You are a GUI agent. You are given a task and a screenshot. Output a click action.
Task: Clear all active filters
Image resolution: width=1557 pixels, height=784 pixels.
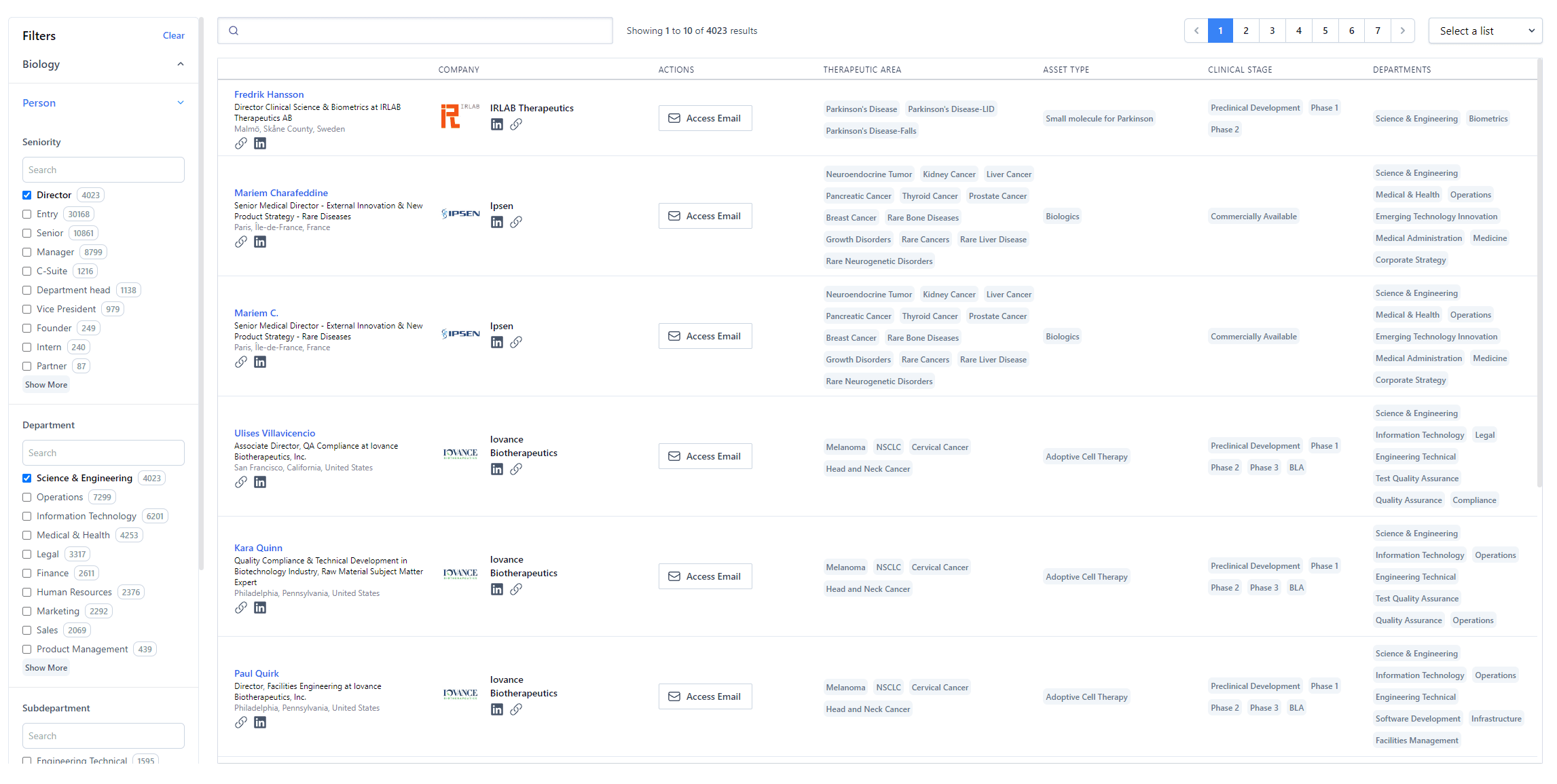(x=173, y=35)
